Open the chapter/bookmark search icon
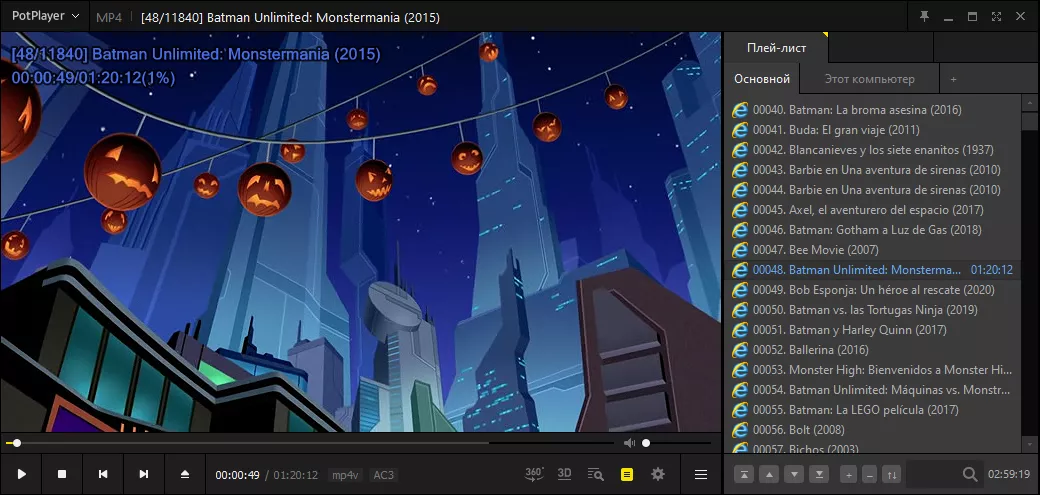 click(x=596, y=474)
